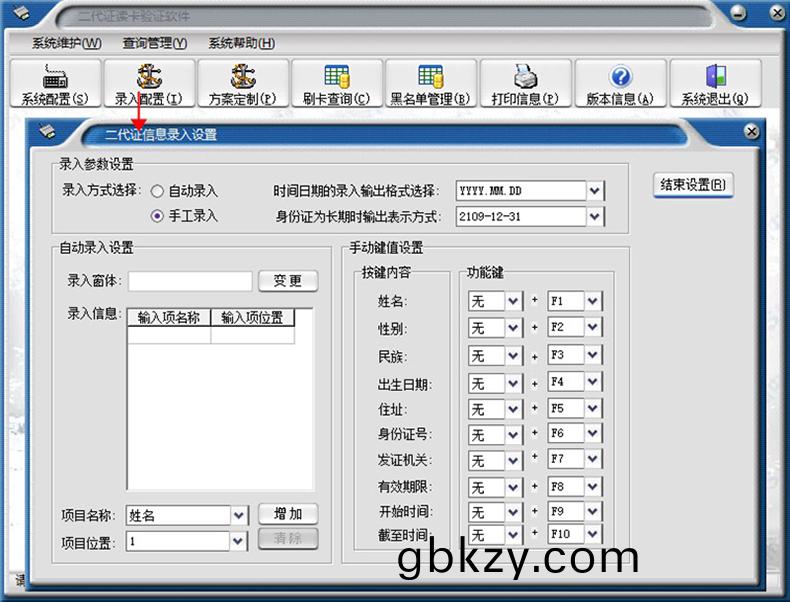790x602 pixels.
Task: Expand the F10 function key dropdown
Action: 592,533
